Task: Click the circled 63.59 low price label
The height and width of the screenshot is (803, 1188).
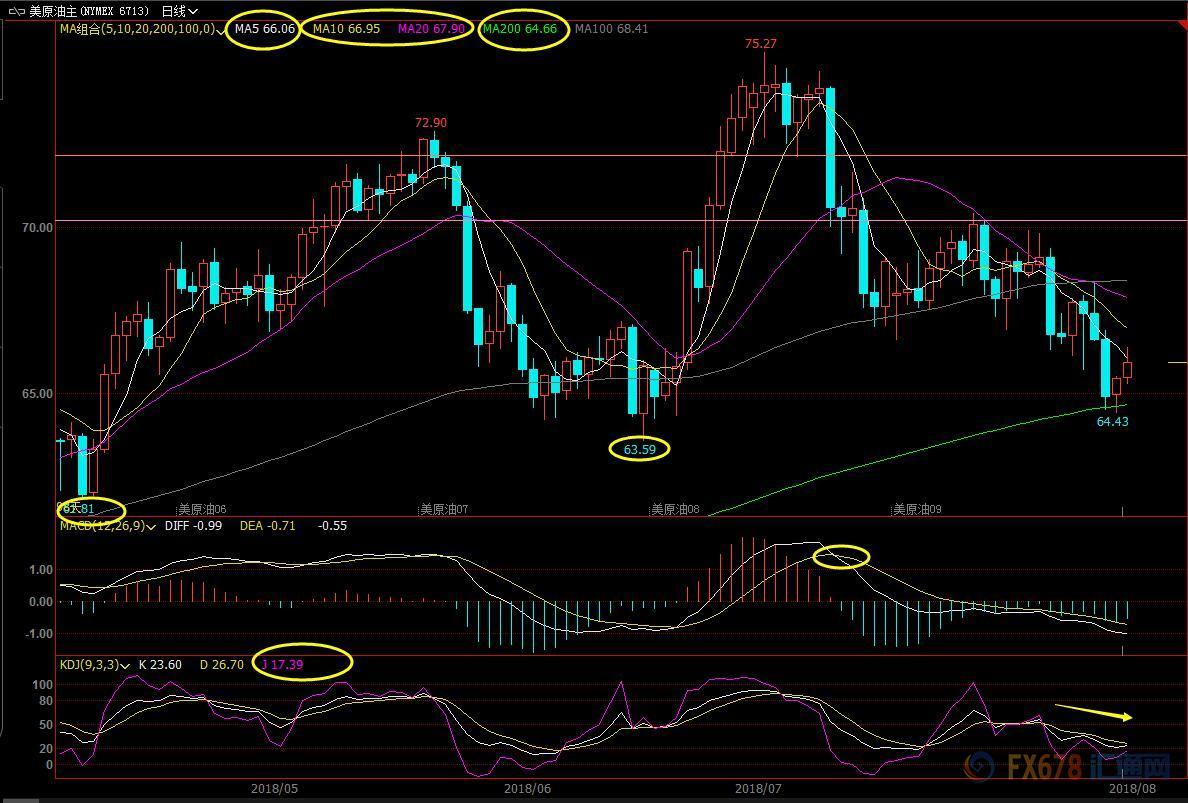Action: point(639,449)
